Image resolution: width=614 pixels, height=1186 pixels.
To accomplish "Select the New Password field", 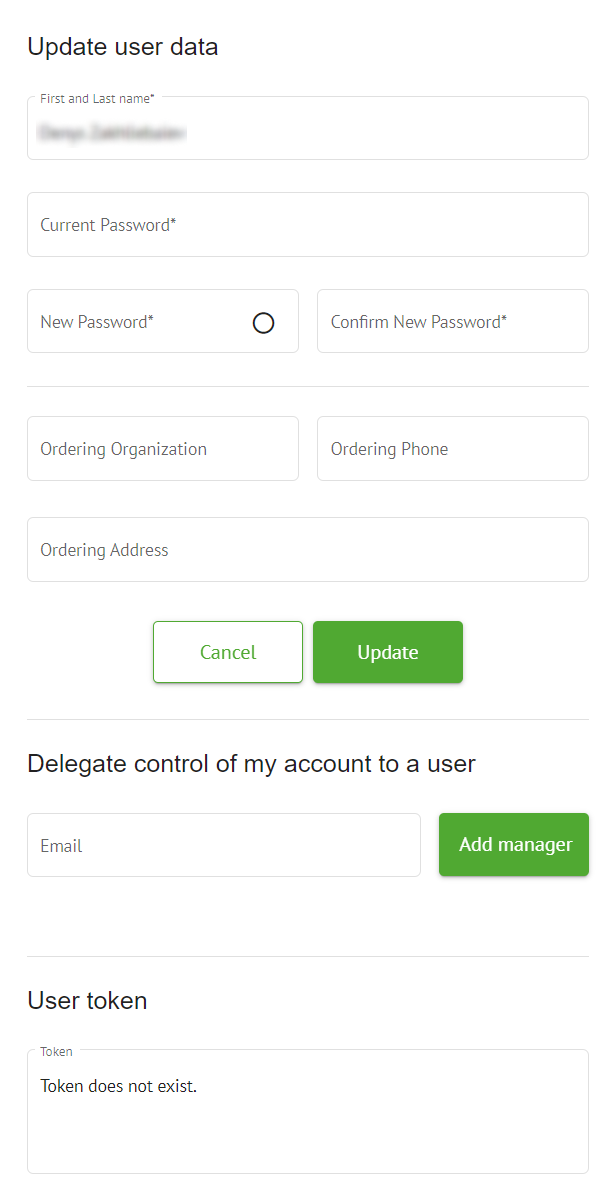I will click(x=140, y=322).
